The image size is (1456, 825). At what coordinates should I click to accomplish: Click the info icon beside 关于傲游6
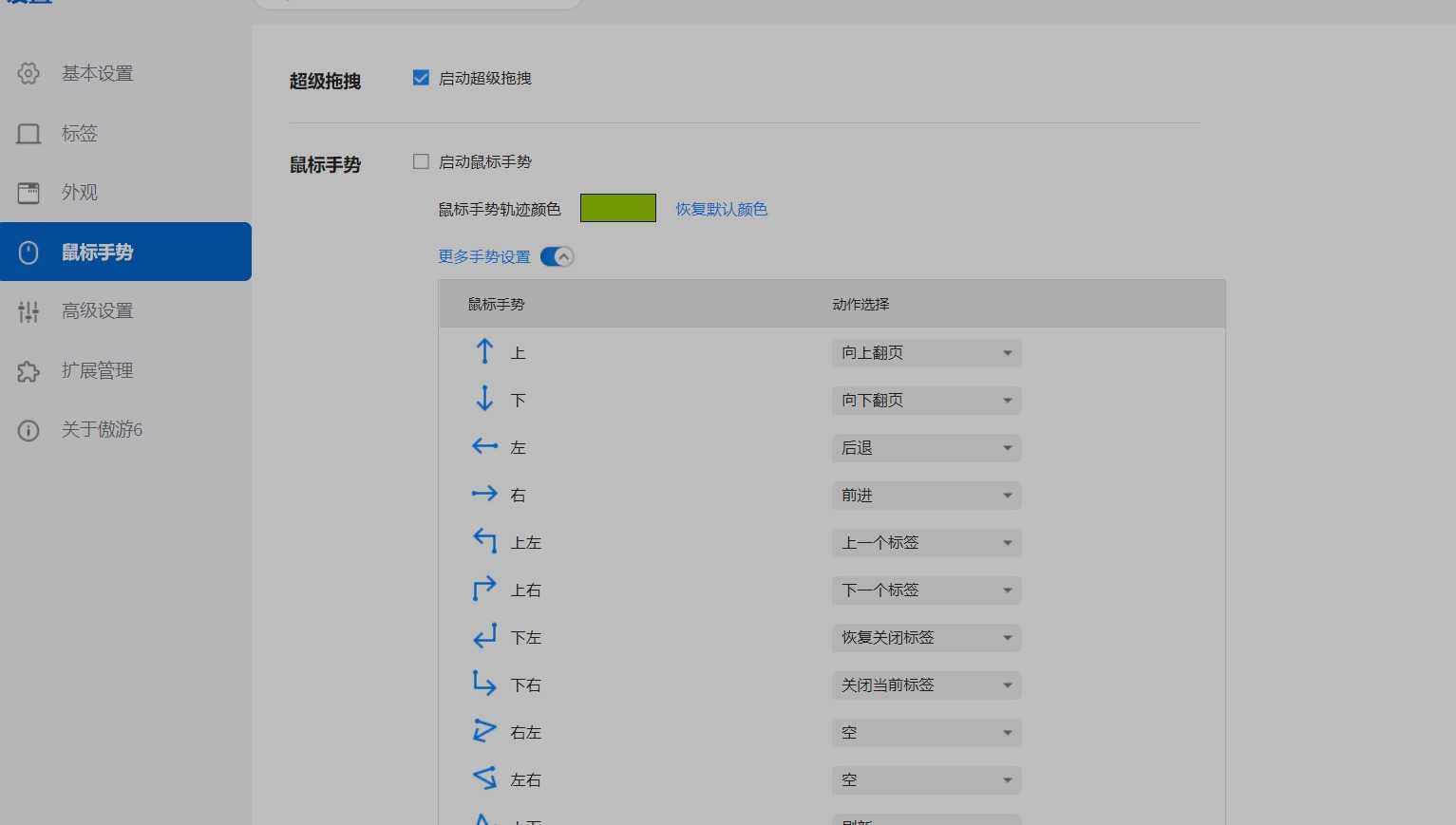[28, 430]
